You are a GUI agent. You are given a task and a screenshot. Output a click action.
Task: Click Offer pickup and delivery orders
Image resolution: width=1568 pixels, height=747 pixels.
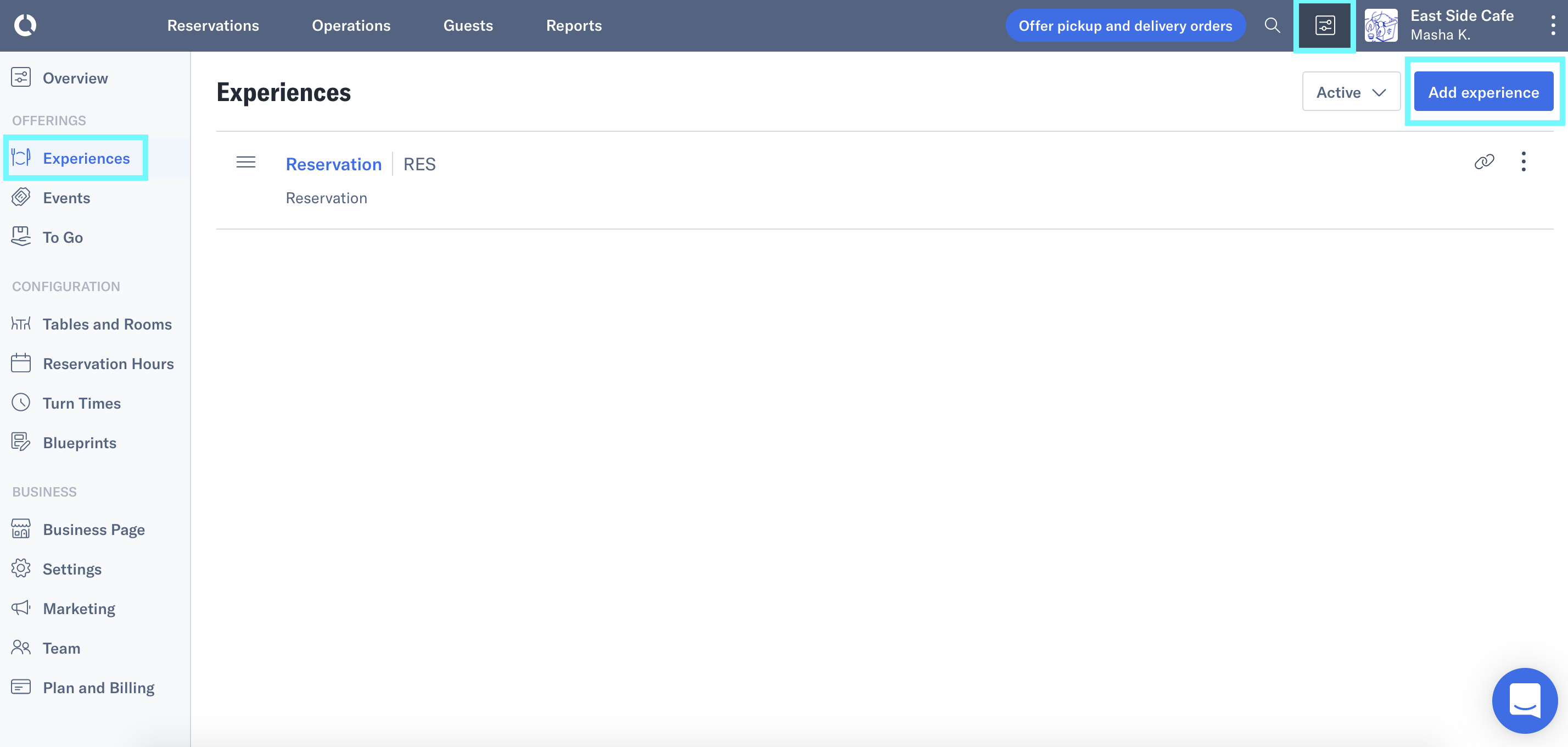tap(1125, 26)
